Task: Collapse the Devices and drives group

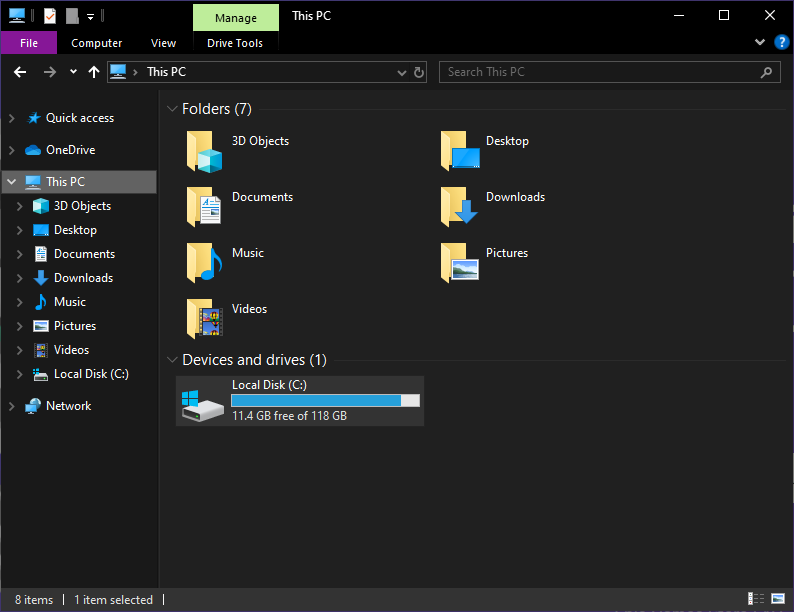Action: click(x=171, y=361)
